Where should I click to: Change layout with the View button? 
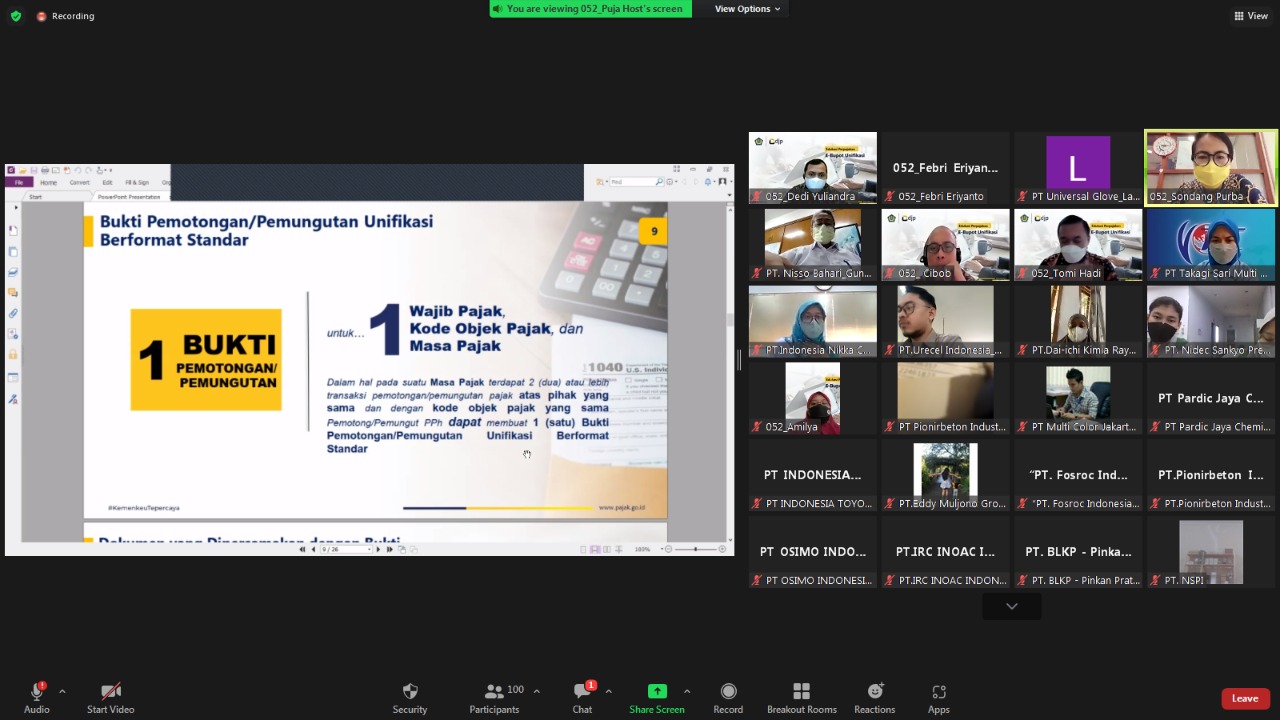click(x=1251, y=16)
